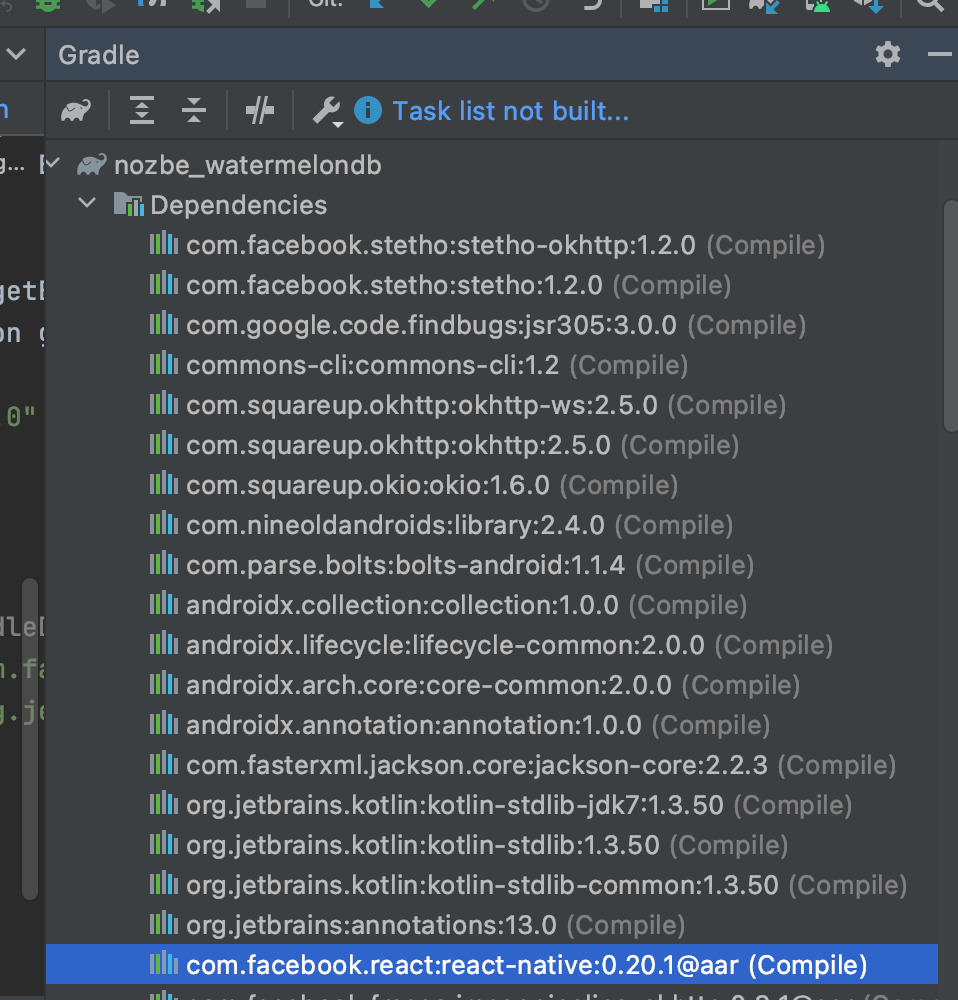Click the Task list not built link
The height and width of the screenshot is (1000, 958).
tap(510, 110)
